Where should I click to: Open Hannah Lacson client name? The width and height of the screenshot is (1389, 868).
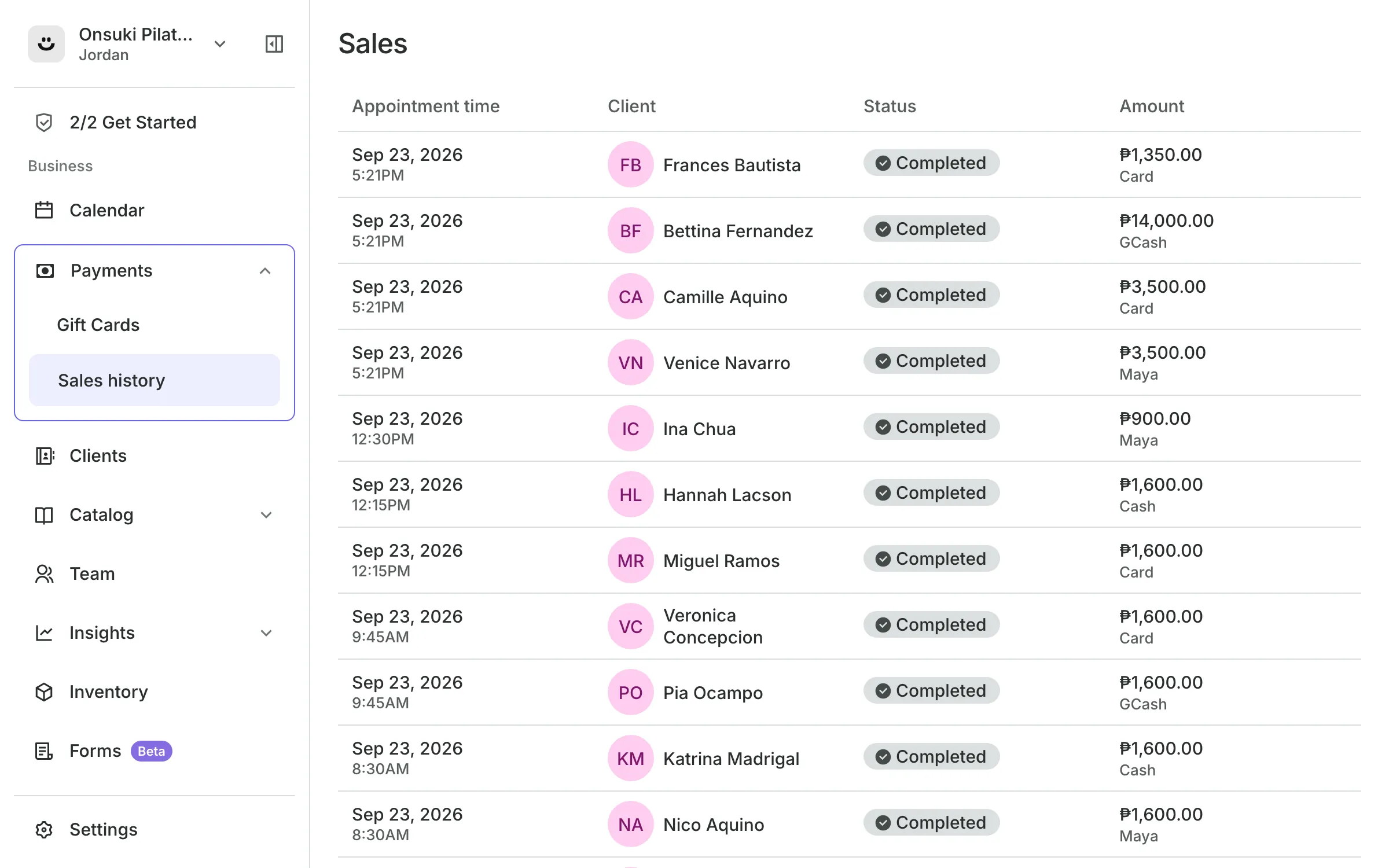coord(727,495)
